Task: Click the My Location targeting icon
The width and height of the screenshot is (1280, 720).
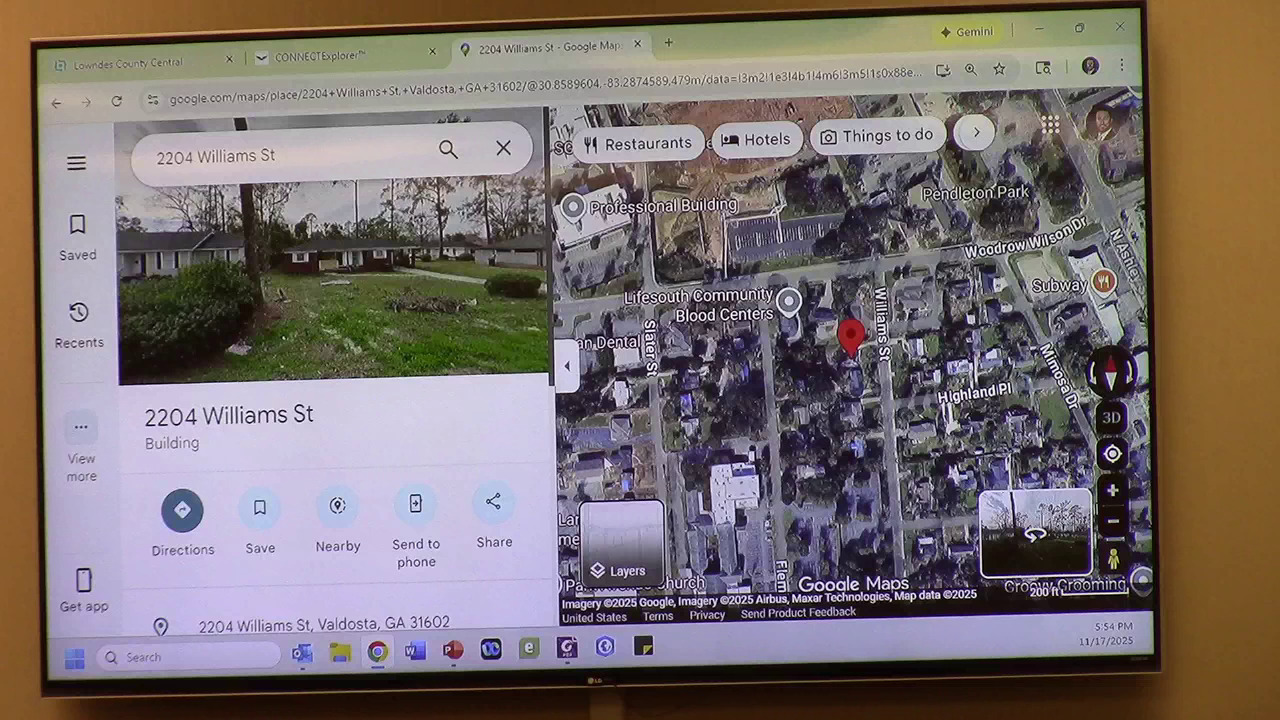Action: (x=1112, y=454)
